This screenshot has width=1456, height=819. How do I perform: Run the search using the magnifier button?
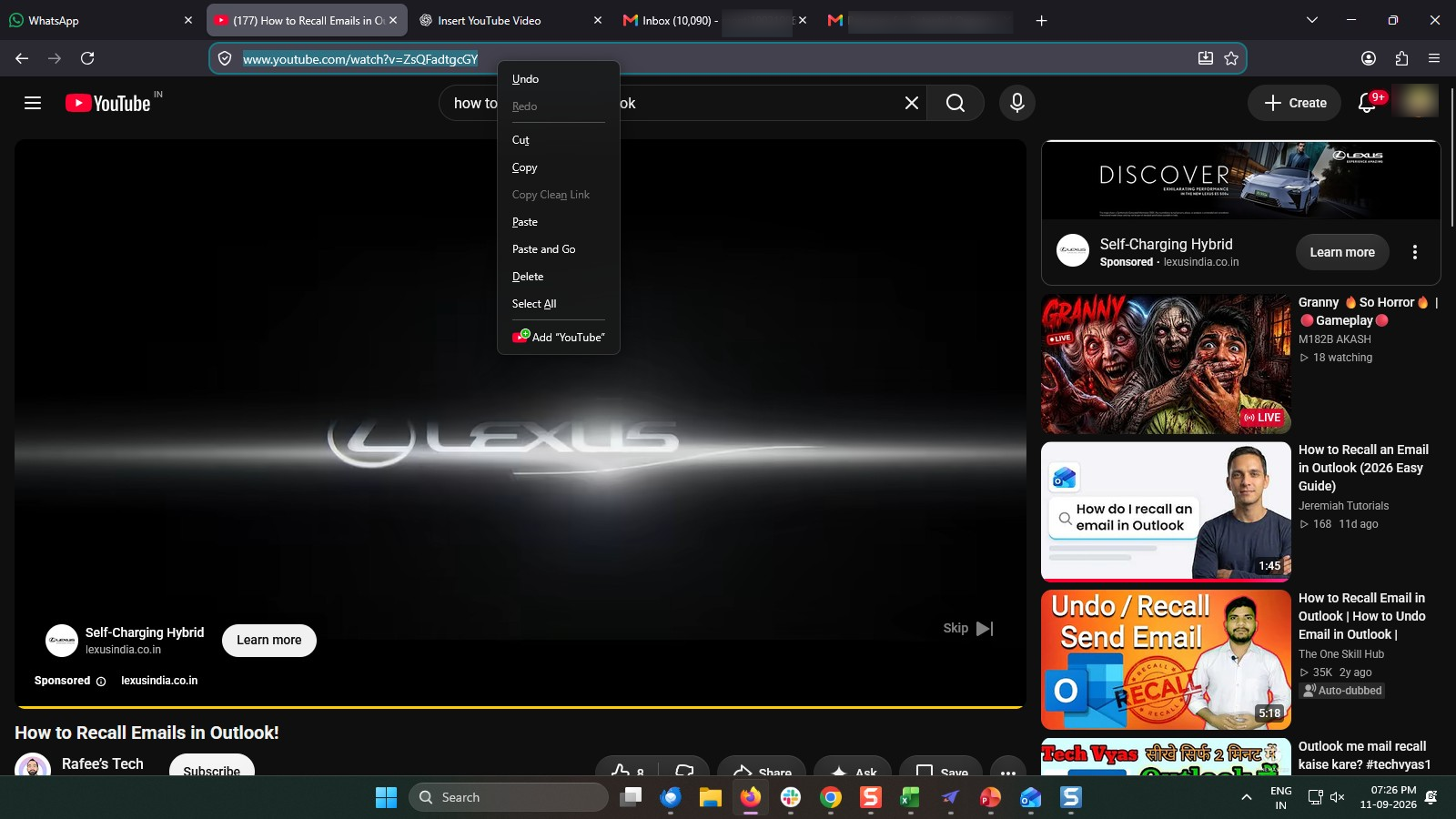click(955, 103)
